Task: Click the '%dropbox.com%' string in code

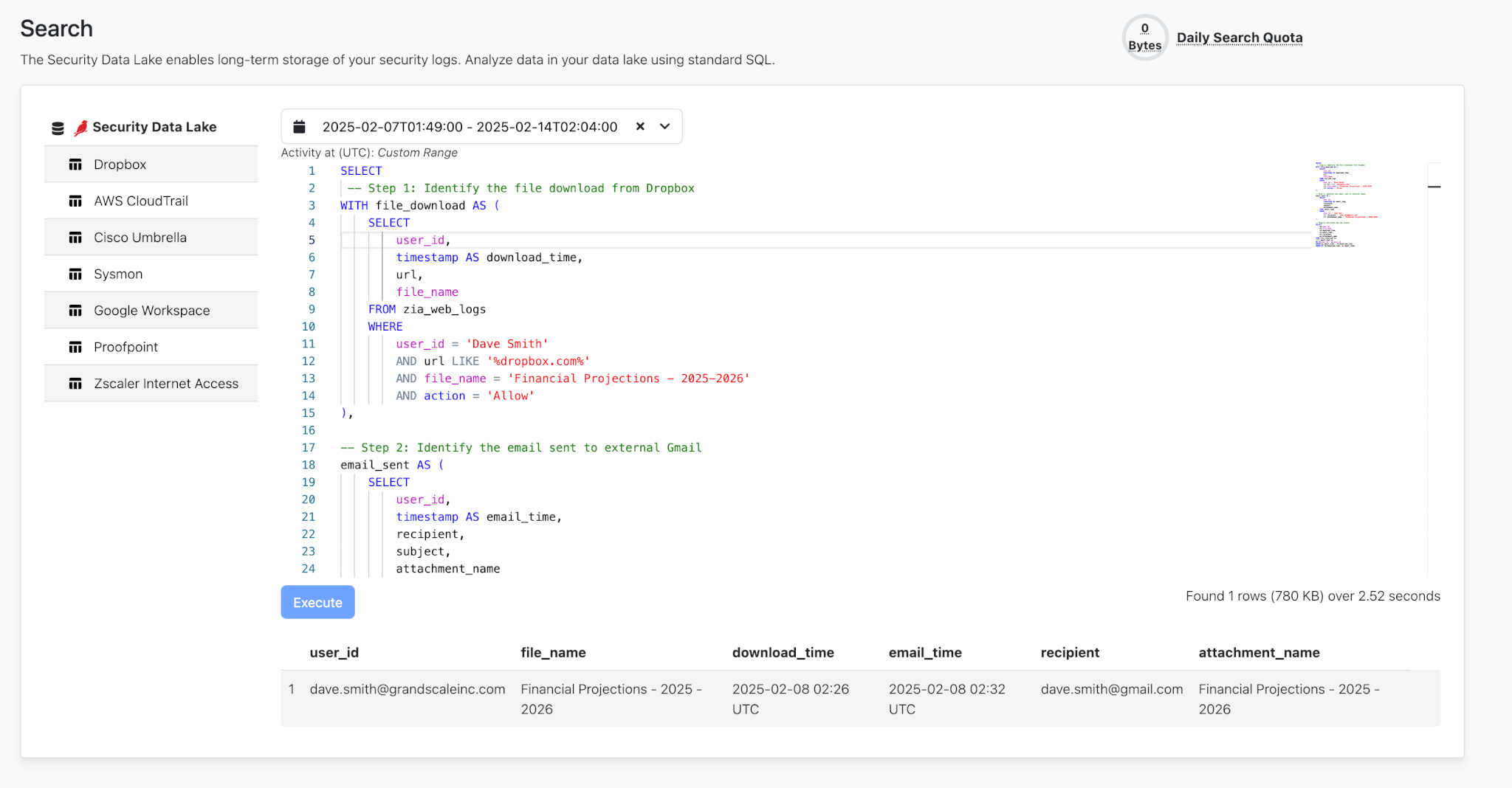Action: click(539, 362)
